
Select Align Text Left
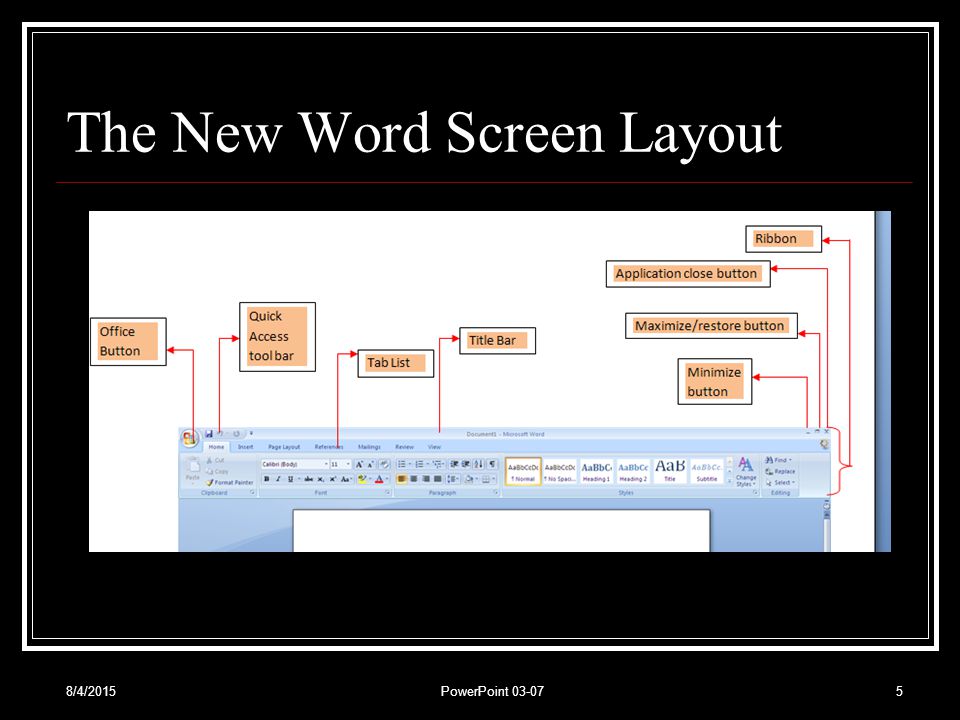coord(402,479)
